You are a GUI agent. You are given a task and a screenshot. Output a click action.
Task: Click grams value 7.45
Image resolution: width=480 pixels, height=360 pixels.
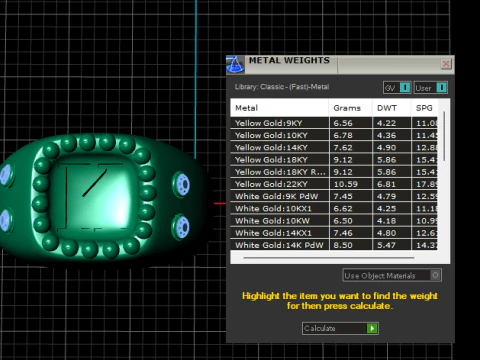pos(343,196)
